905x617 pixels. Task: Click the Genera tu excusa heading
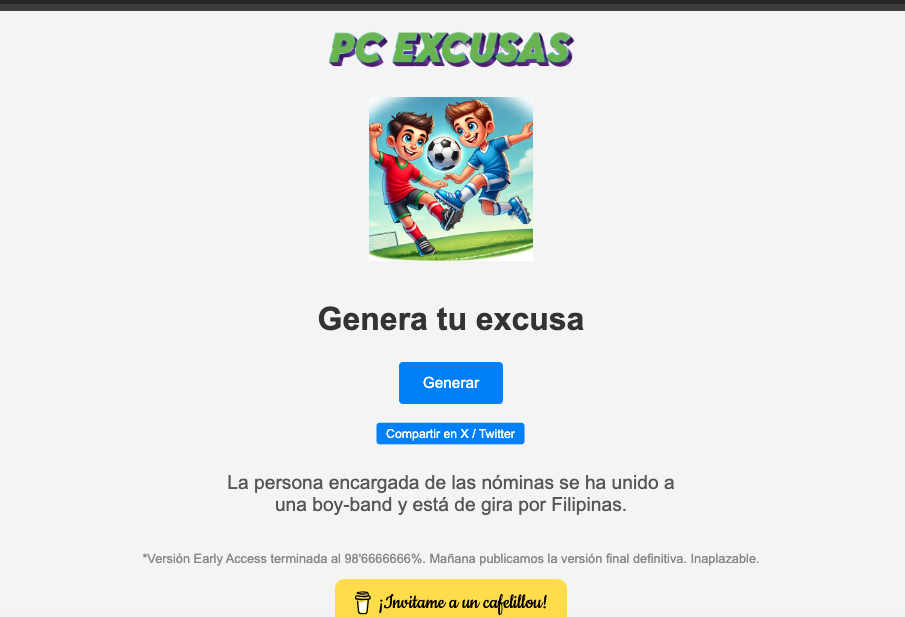451,319
